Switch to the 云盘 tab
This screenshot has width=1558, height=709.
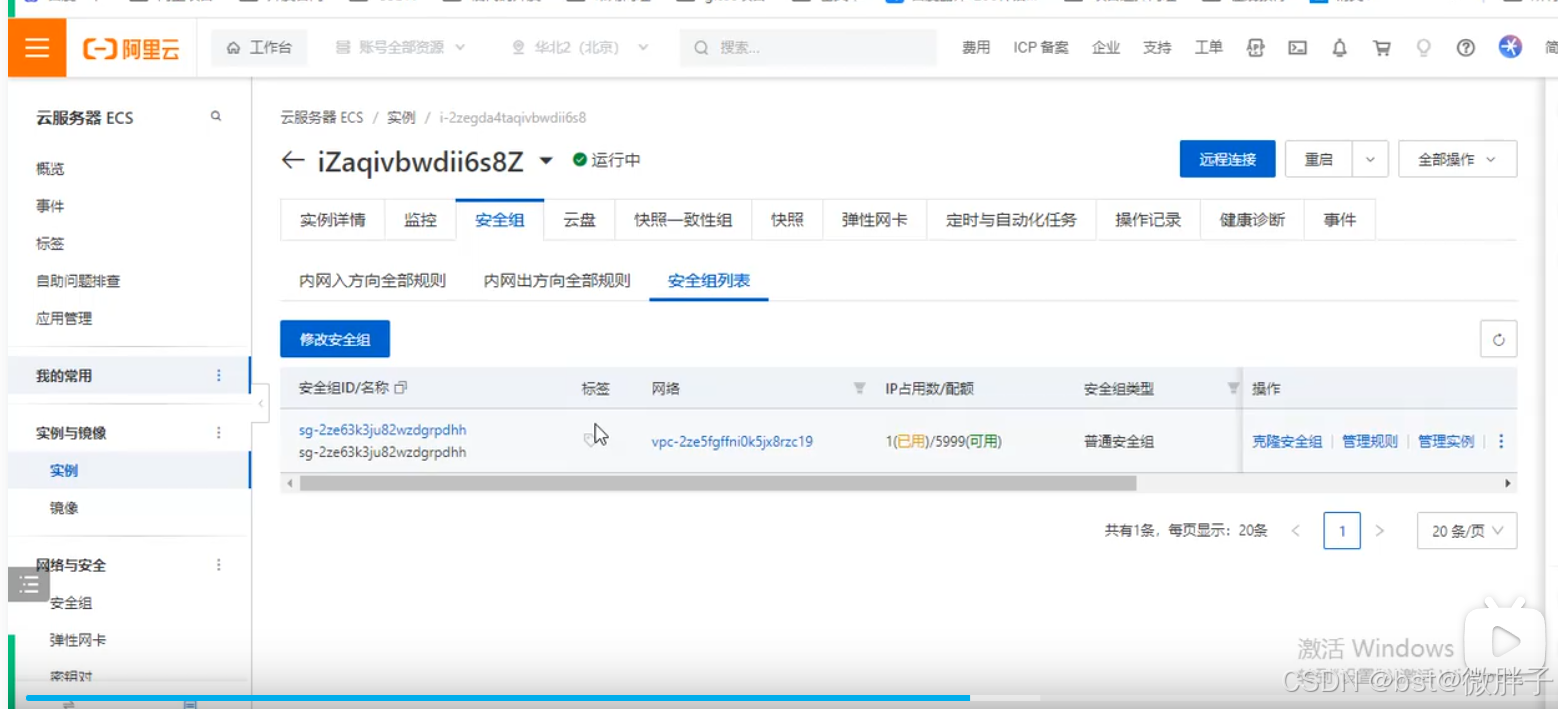point(579,220)
